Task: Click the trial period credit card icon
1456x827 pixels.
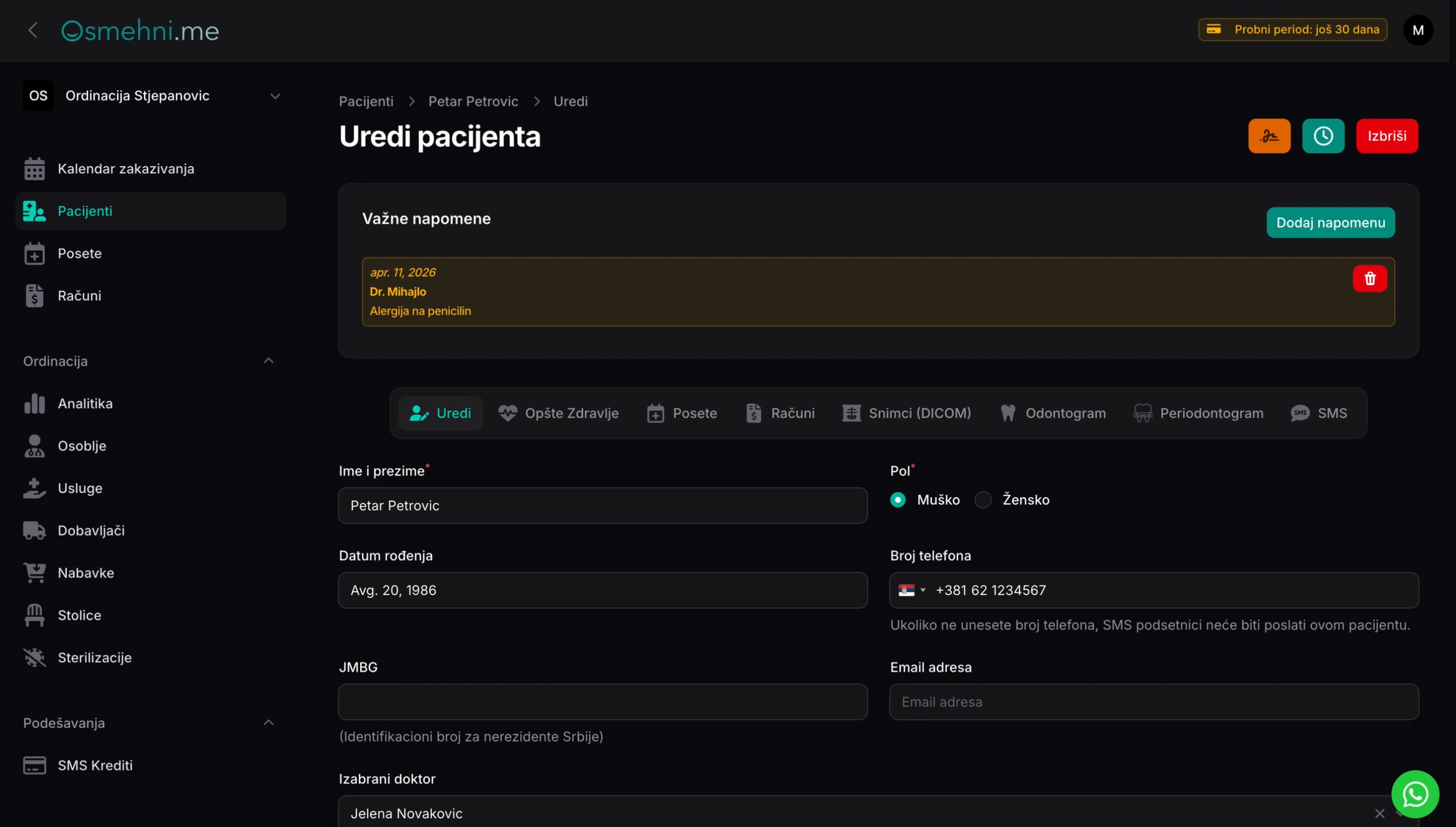Action: tap(1214, 29)
